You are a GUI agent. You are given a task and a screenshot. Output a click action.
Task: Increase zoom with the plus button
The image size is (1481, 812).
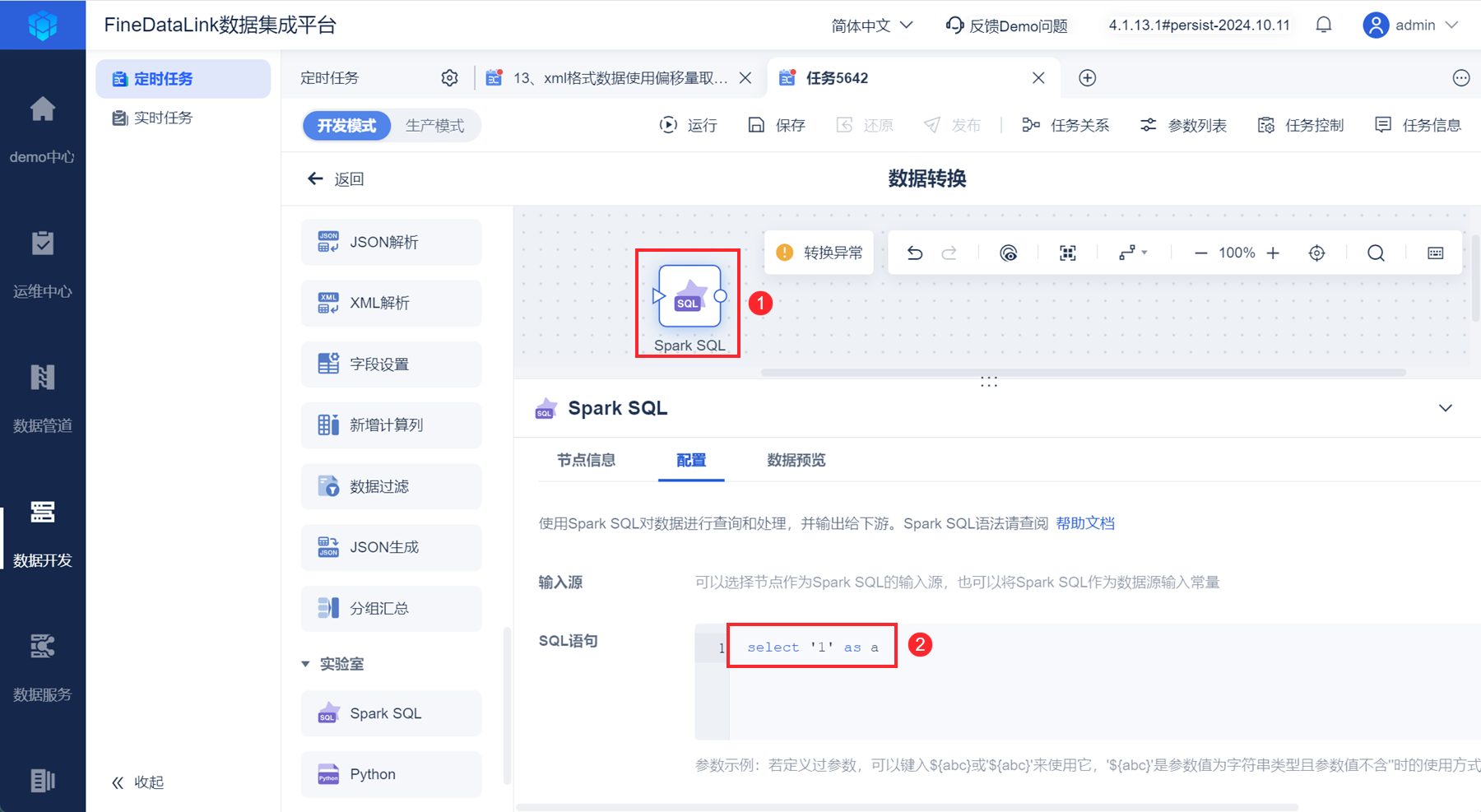[1273, 253]
